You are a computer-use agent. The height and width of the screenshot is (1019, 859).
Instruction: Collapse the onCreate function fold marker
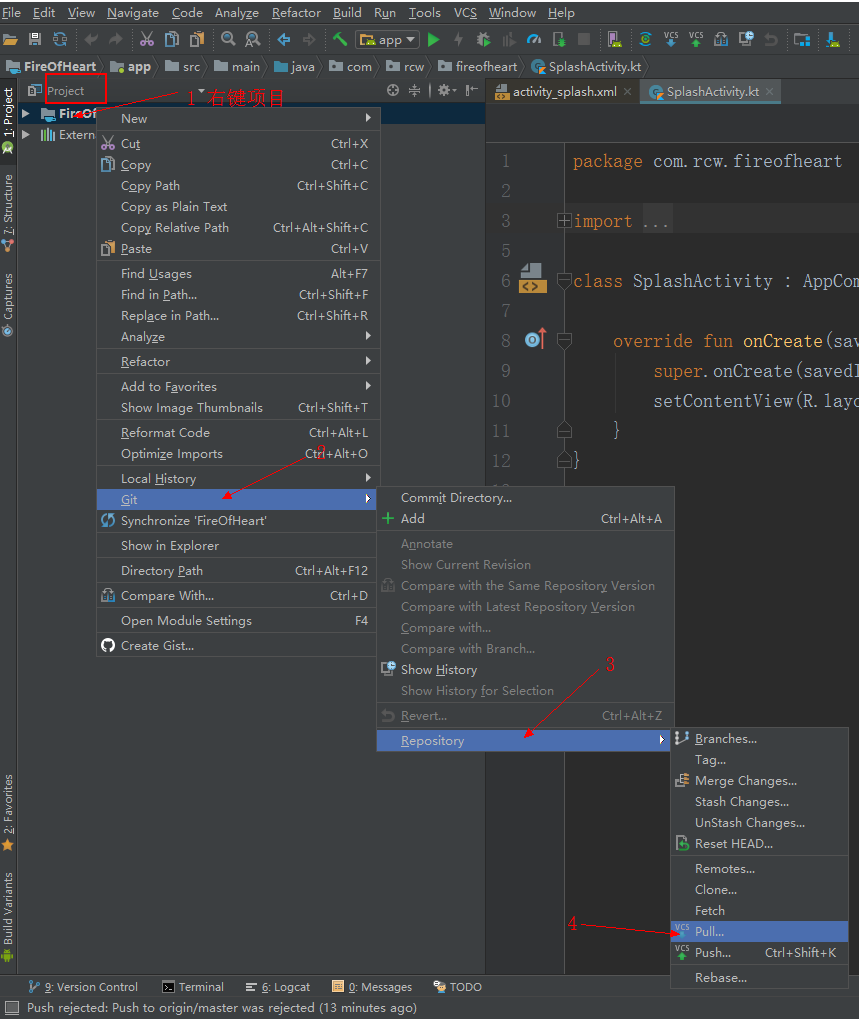pos(564,341)
